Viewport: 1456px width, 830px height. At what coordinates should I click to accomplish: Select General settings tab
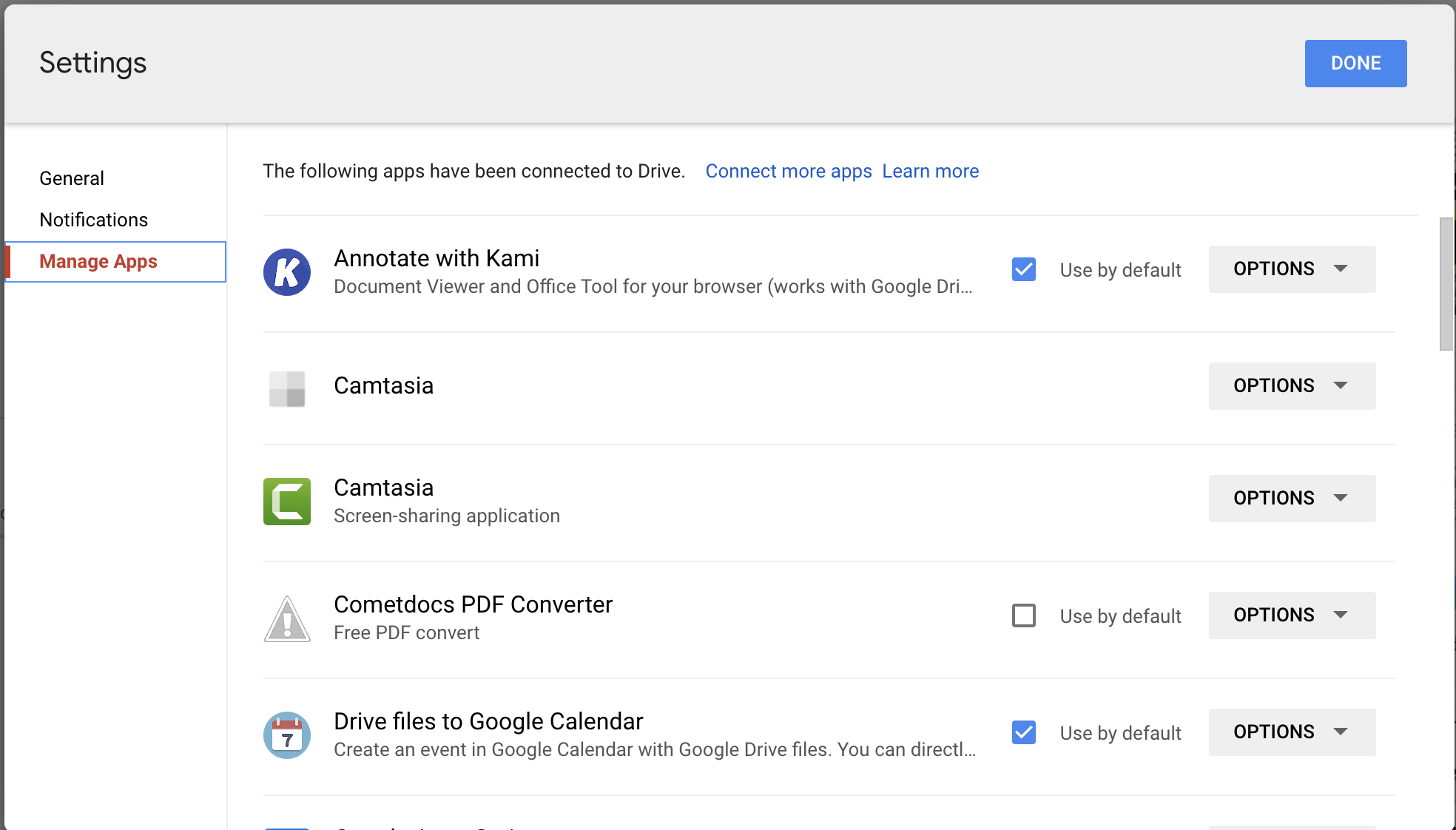tap(71, 178)
